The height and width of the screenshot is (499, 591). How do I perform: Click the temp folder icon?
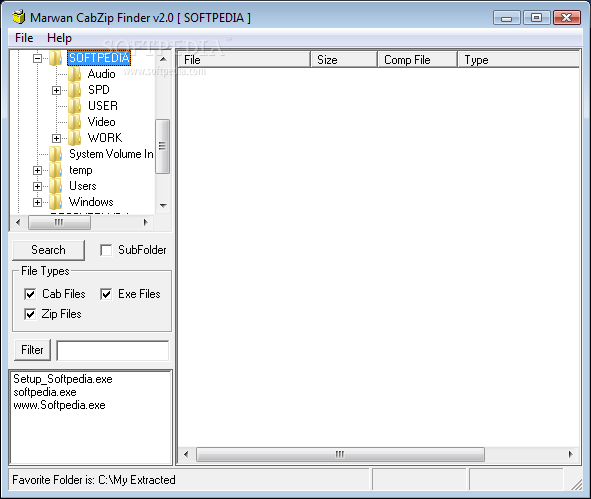[56, 170]
